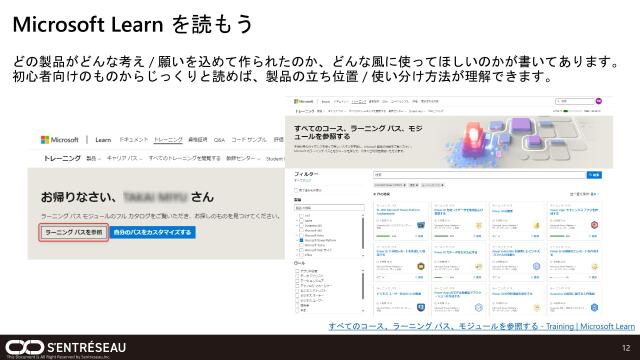Open PL-900 Power Platform Fundamentals card title

point(398,211)
